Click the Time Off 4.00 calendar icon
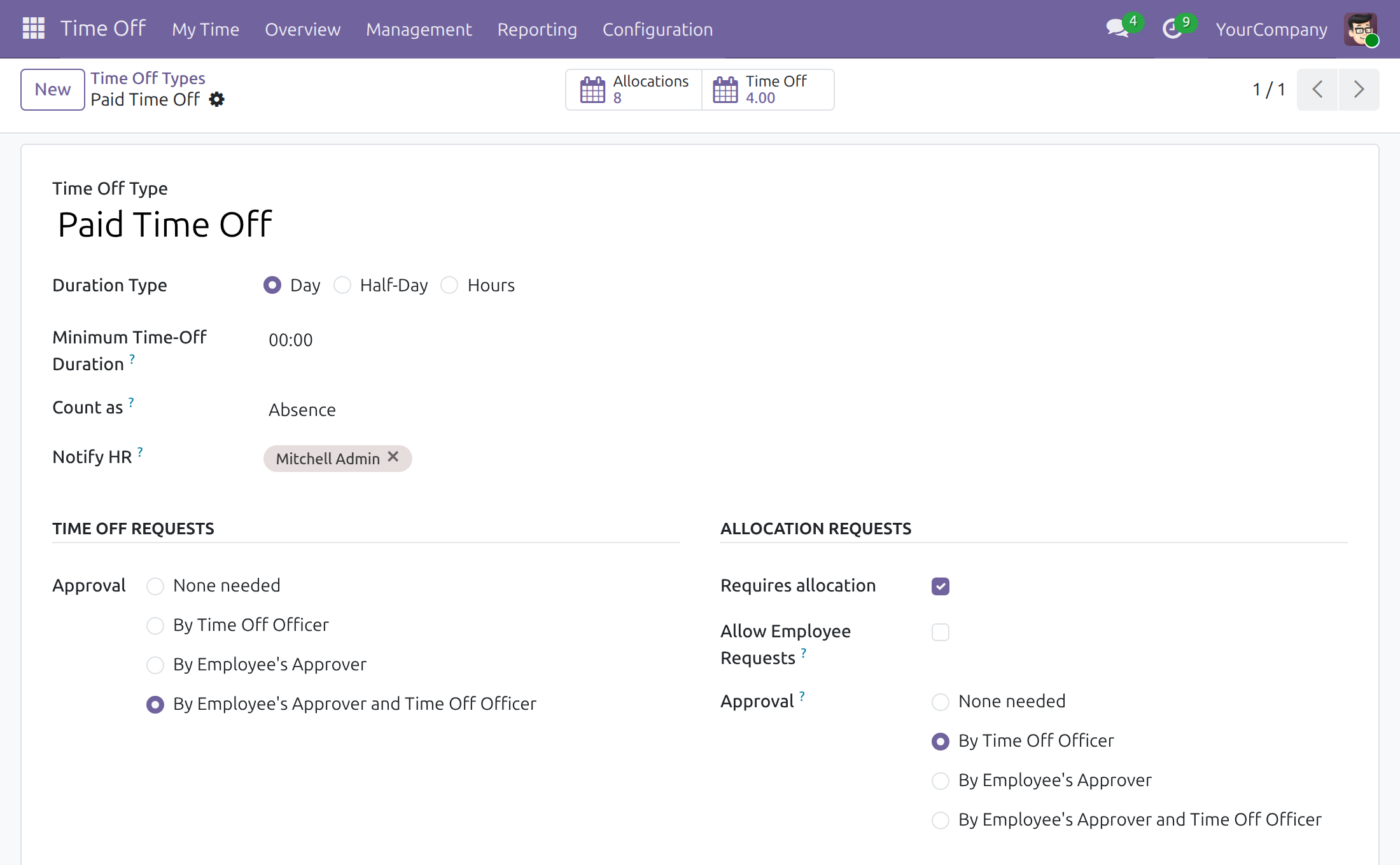Screen dimensions: 1400x865 725,90
